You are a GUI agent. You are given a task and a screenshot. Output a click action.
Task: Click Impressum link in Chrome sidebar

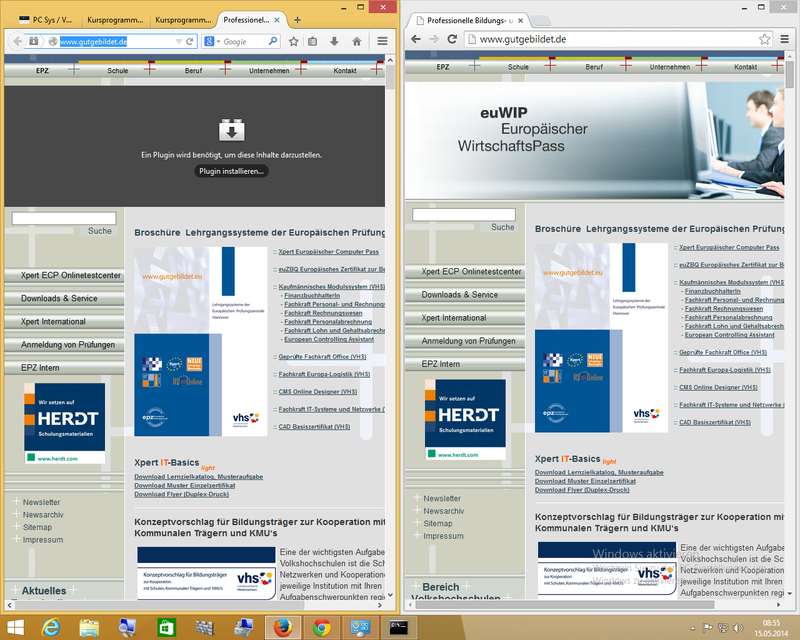tap(443, 536)
